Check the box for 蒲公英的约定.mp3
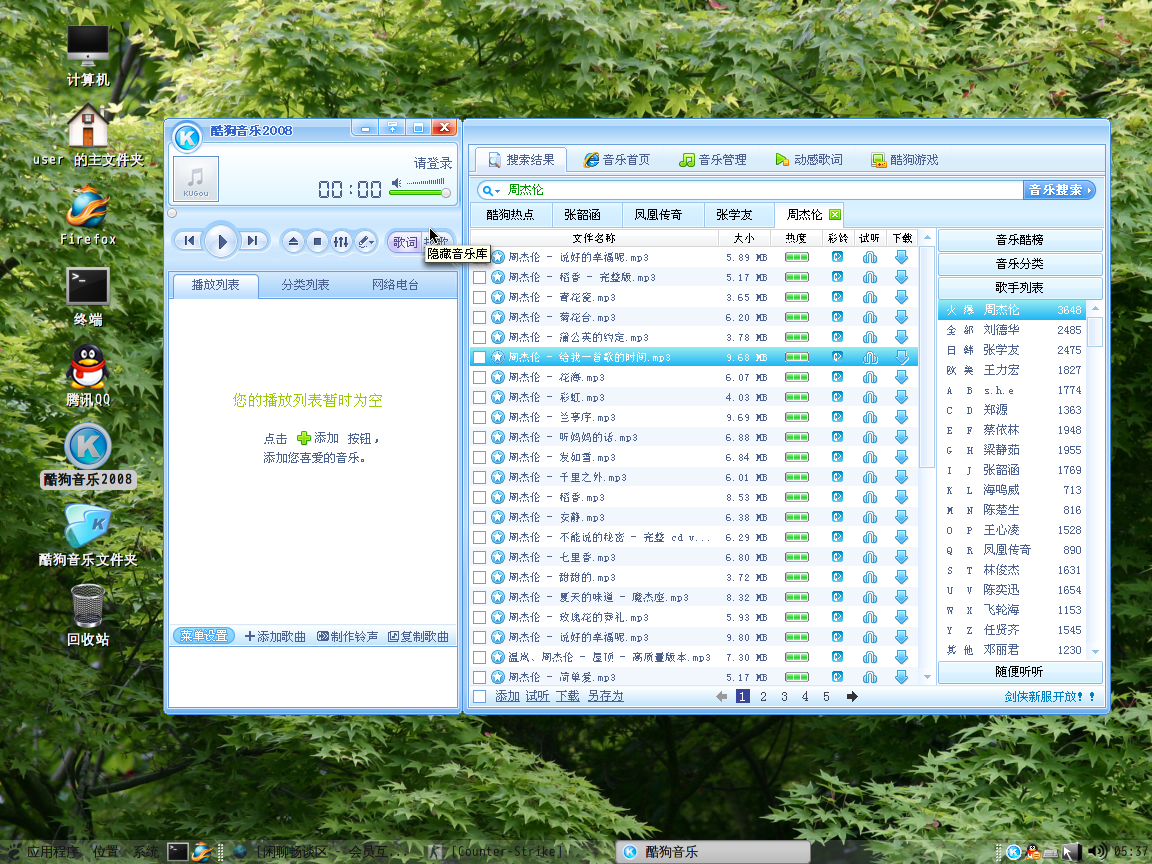Image resolution: width=1152 pixels, height=864 pixels. [480, 337]
